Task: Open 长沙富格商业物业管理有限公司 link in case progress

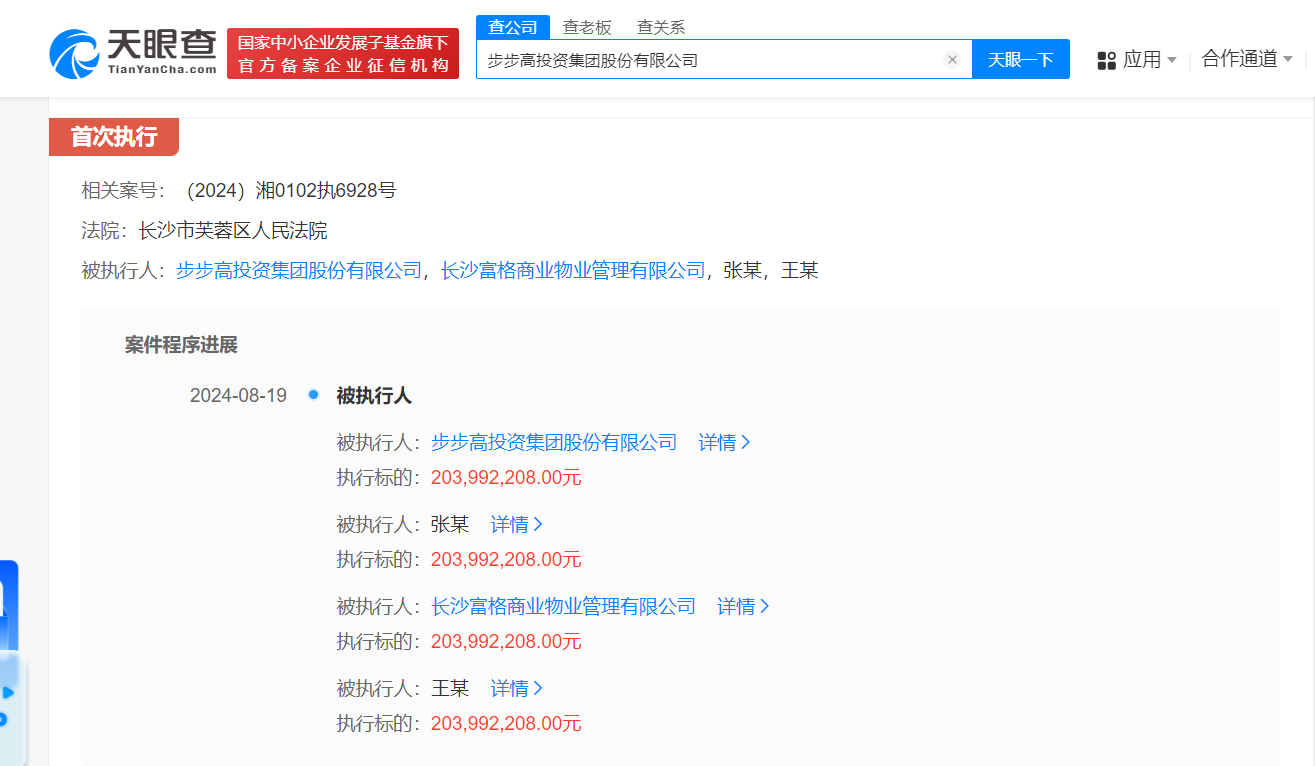Action: [563, 606]
